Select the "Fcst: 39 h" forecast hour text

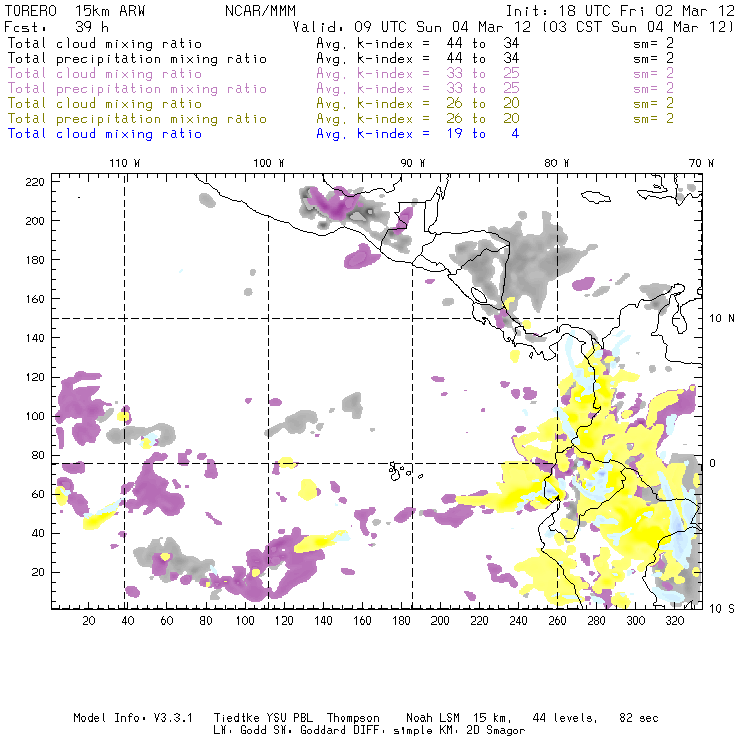pos(56,27)
